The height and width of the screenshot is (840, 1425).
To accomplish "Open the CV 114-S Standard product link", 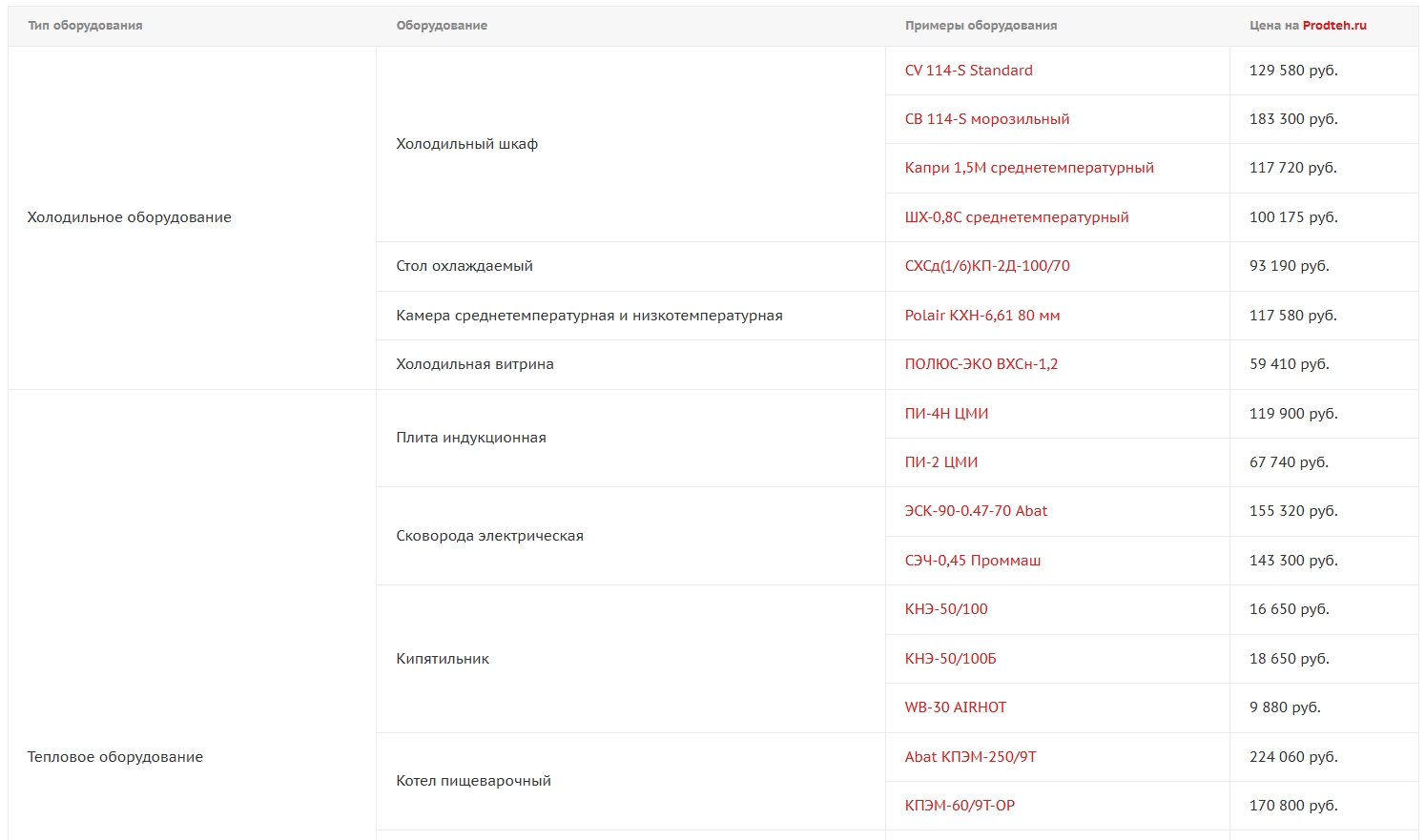I will pyautogui.click(x=968, y=71).
